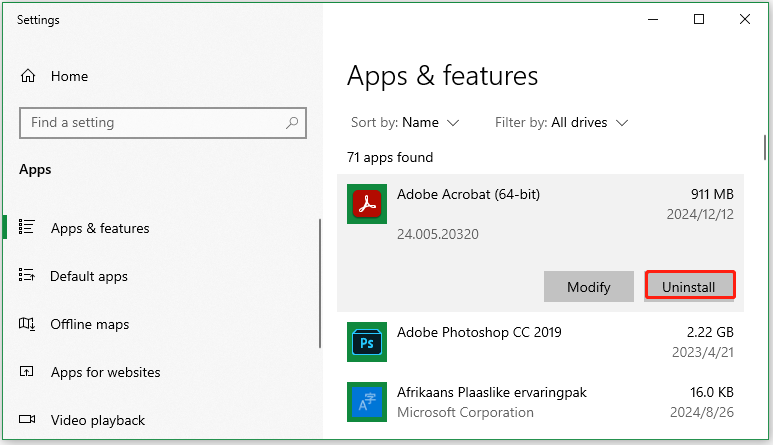Click the search magnifier icon
This screenshot has width=773, height=445.
pyautogui.click(x=292, y=123)
